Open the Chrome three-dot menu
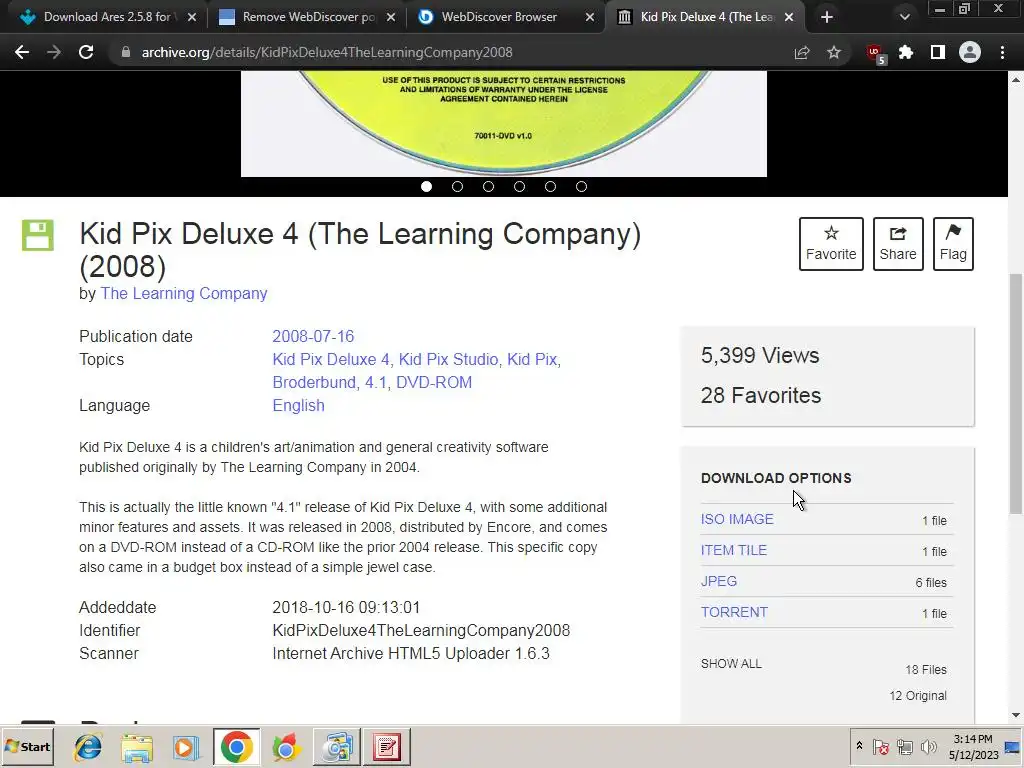The image size is (1024, 768). 1002,52
